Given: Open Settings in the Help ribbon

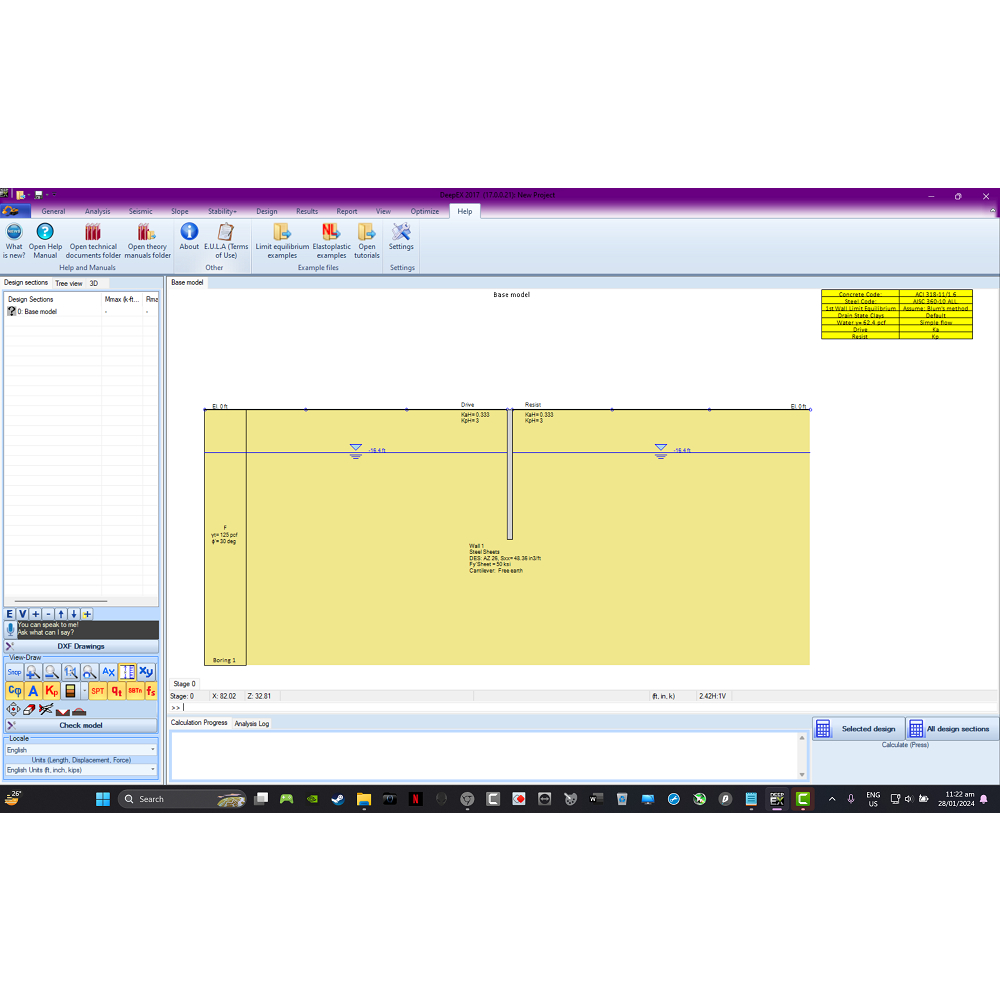Looking at the screenshot, I should pyautogui.click(x=401, y=239).
